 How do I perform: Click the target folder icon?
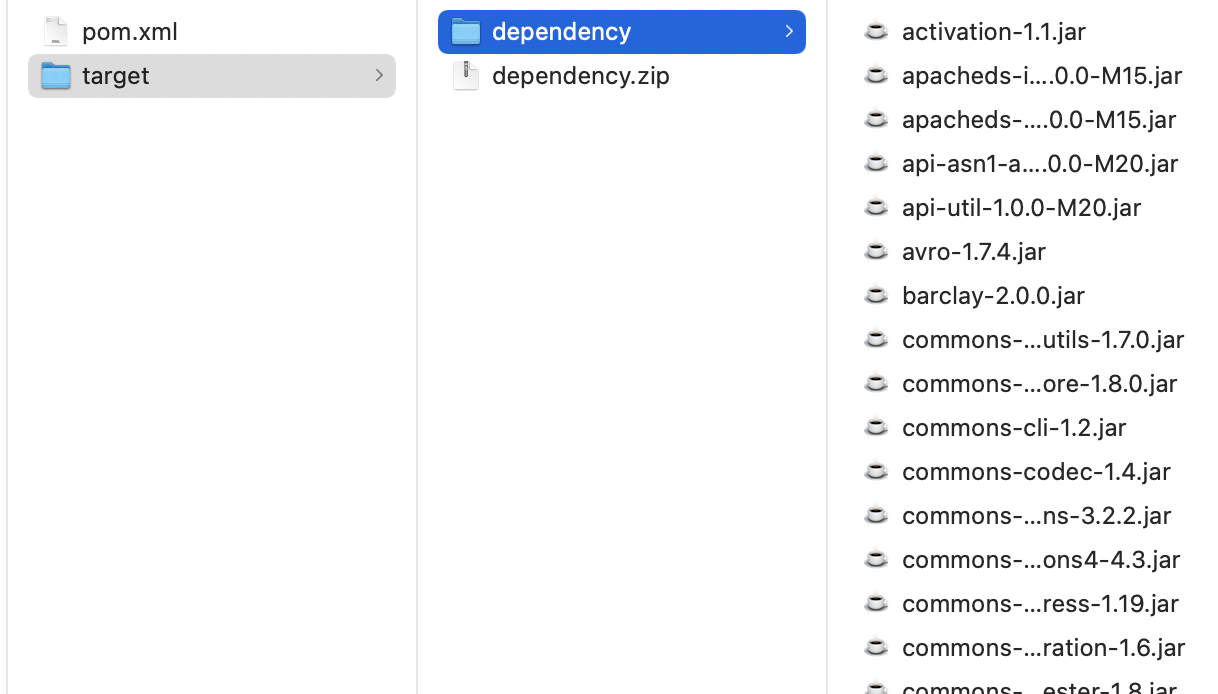click(x=56, y=76)
